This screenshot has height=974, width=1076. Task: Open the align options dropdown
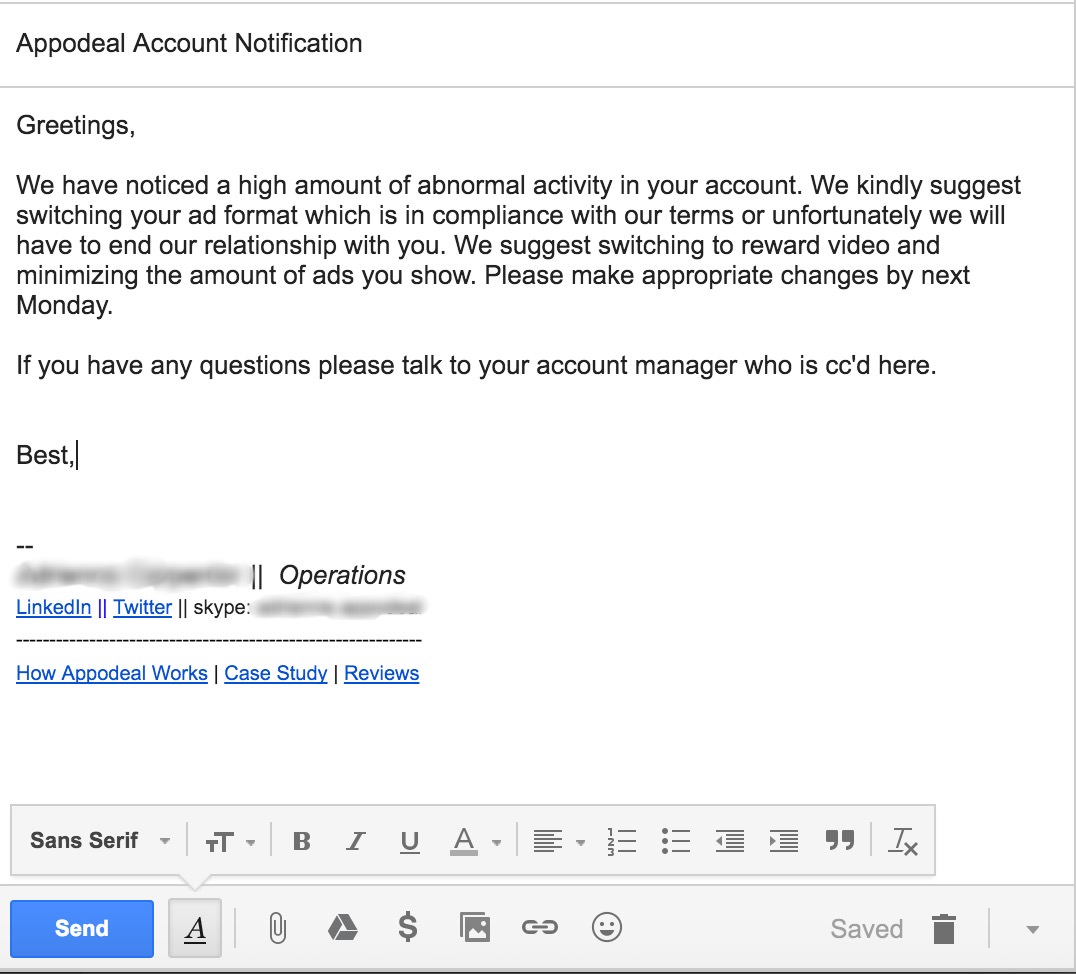[x=559, y=841]
